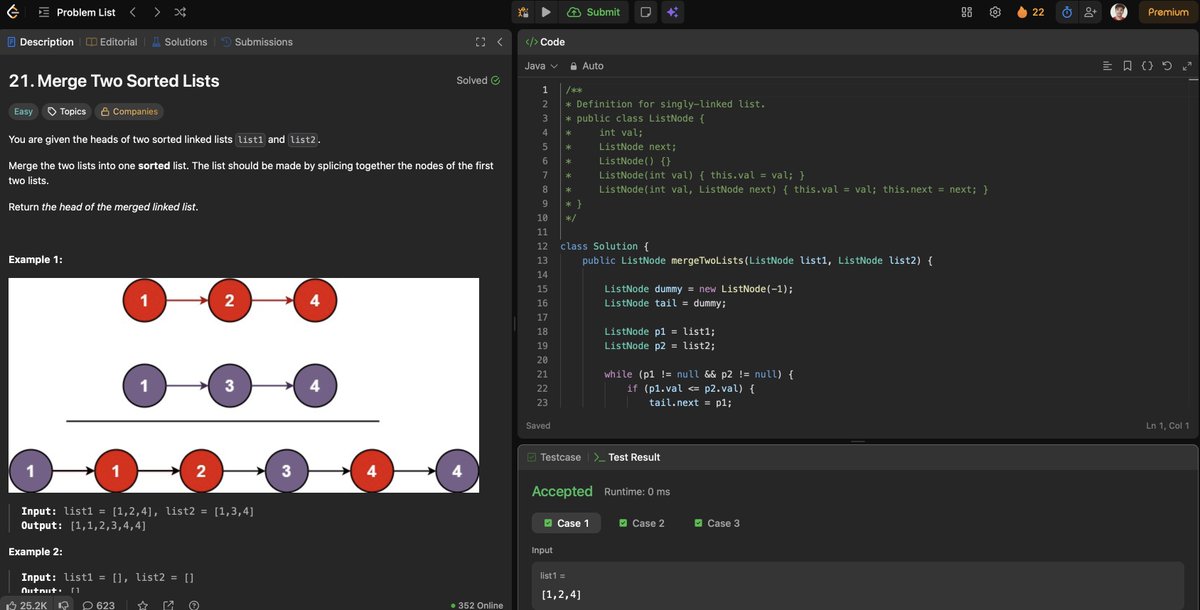1200x610 pixels.
Task: Run code with the play icon
Action: pyautogui.click(x=546, y=12)
